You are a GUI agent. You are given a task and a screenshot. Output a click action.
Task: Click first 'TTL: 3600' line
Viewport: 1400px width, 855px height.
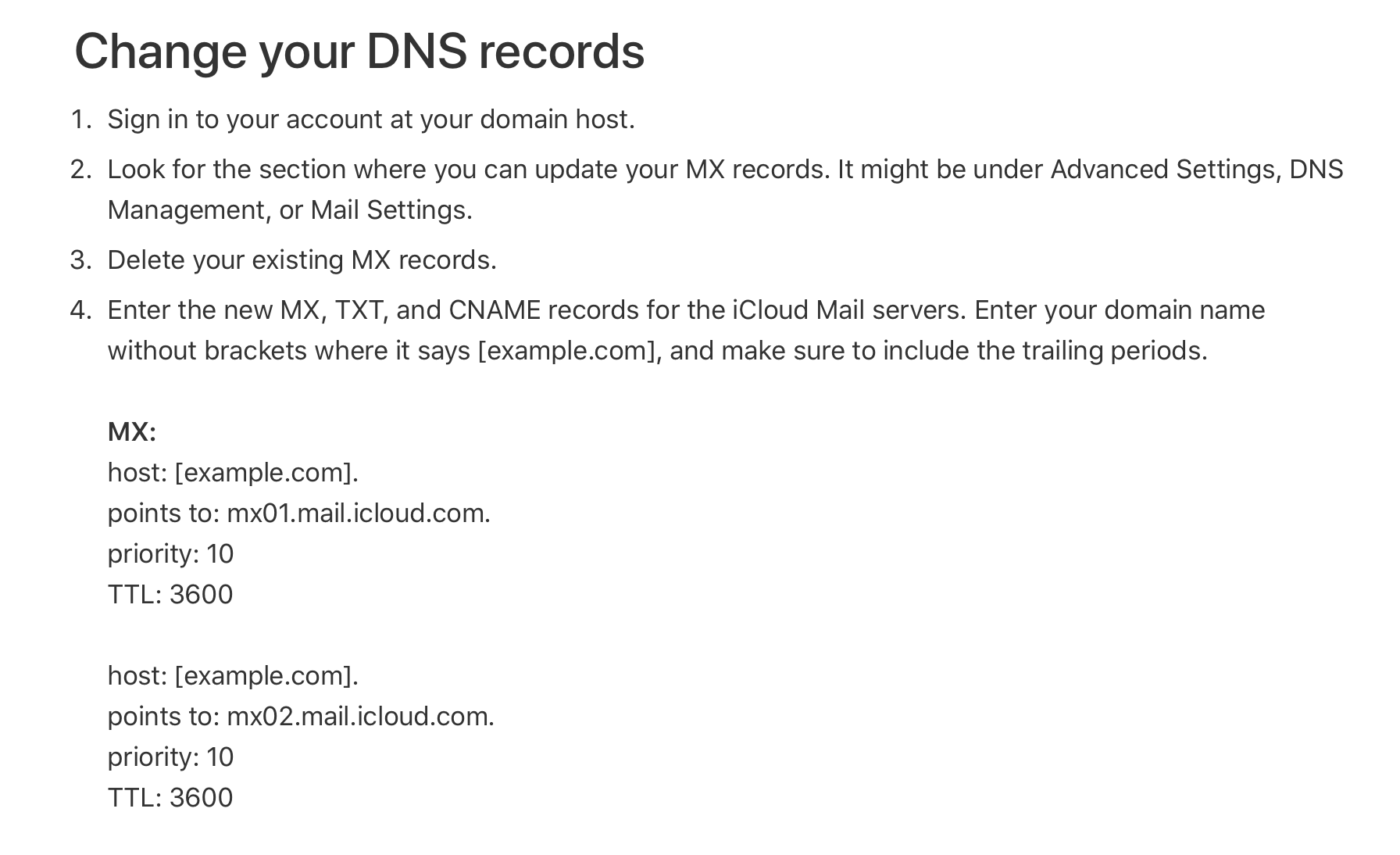pyautogui.click(x=170, y=595)
